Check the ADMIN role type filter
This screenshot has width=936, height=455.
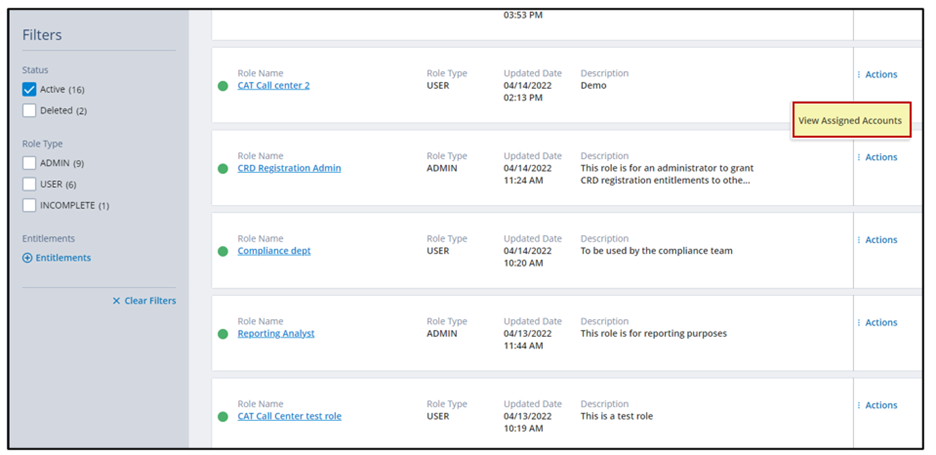coord(29,163)
